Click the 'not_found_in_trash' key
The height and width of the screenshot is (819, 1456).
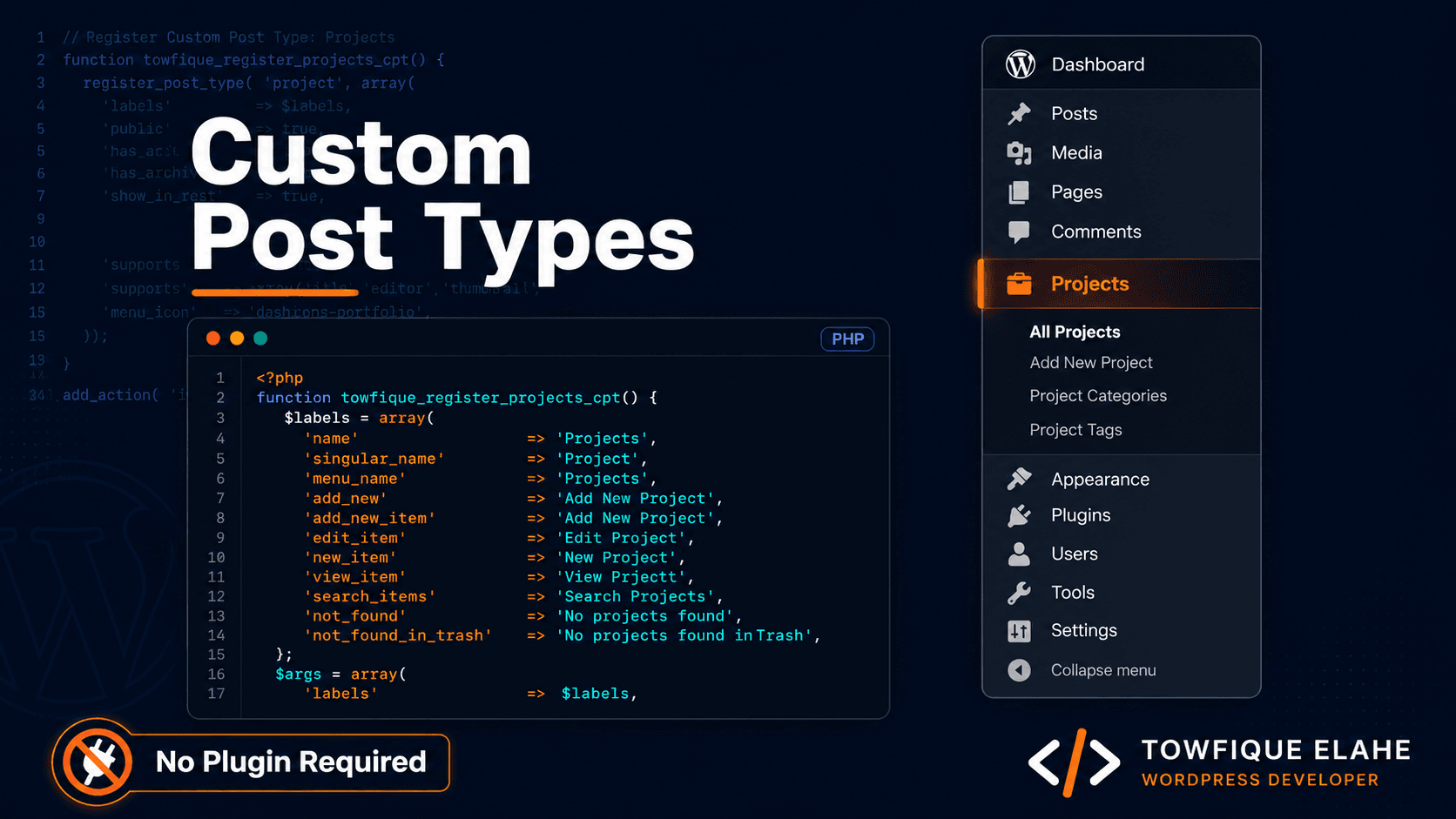pyautogui.click(x=398, y=636)
